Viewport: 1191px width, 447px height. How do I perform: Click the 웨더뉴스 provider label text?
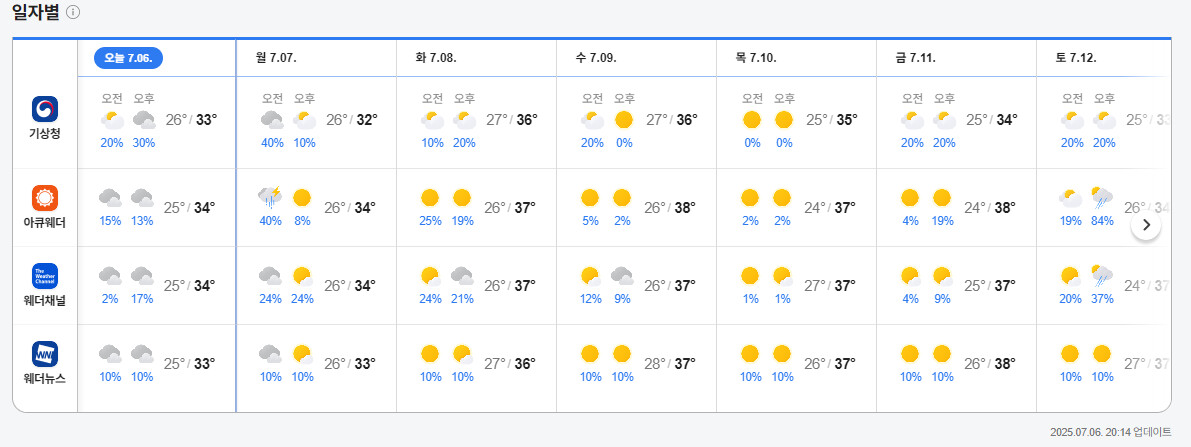tap(45, 378)
